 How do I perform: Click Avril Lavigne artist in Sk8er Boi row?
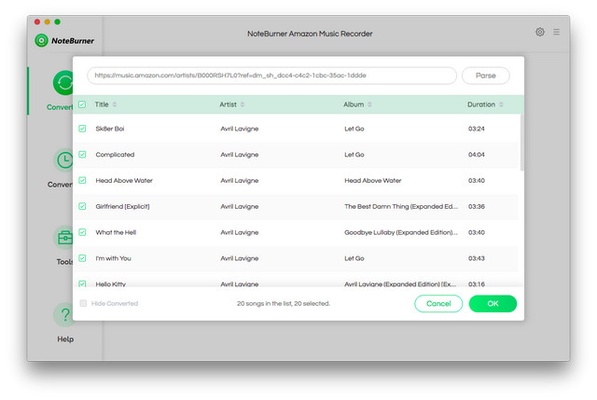pyautogui.click(x=239, y=129)
